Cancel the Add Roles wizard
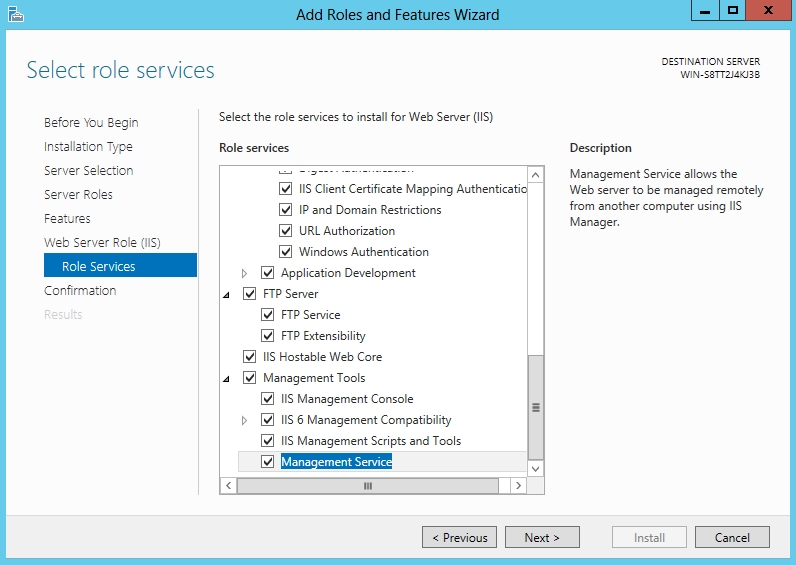 pos(732,538)
